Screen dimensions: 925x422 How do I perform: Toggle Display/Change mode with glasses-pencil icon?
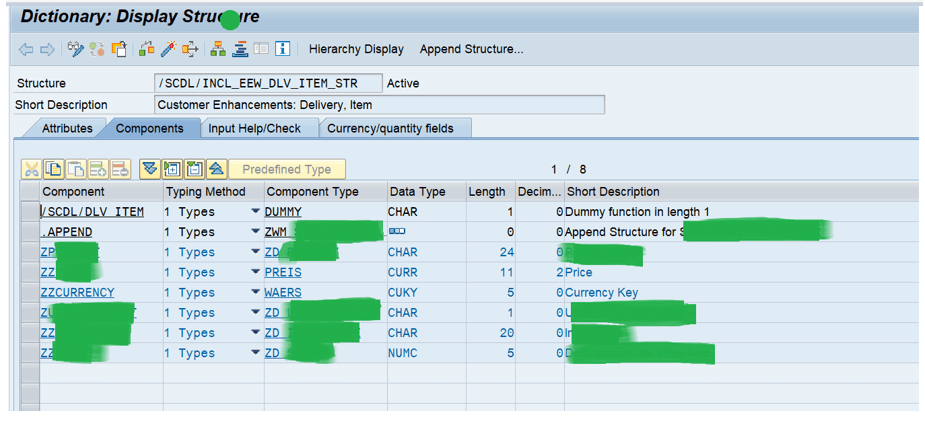(x=76, y=50)
